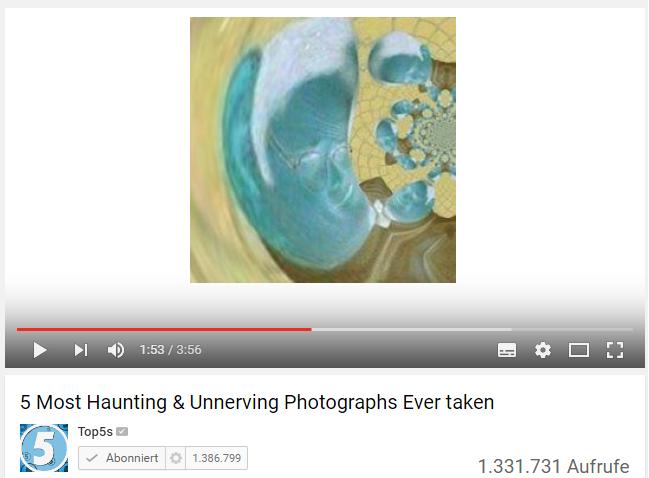This screenshot has width=649, height=478.
Task: Click the video title text
Action: [x=257, y=402]
